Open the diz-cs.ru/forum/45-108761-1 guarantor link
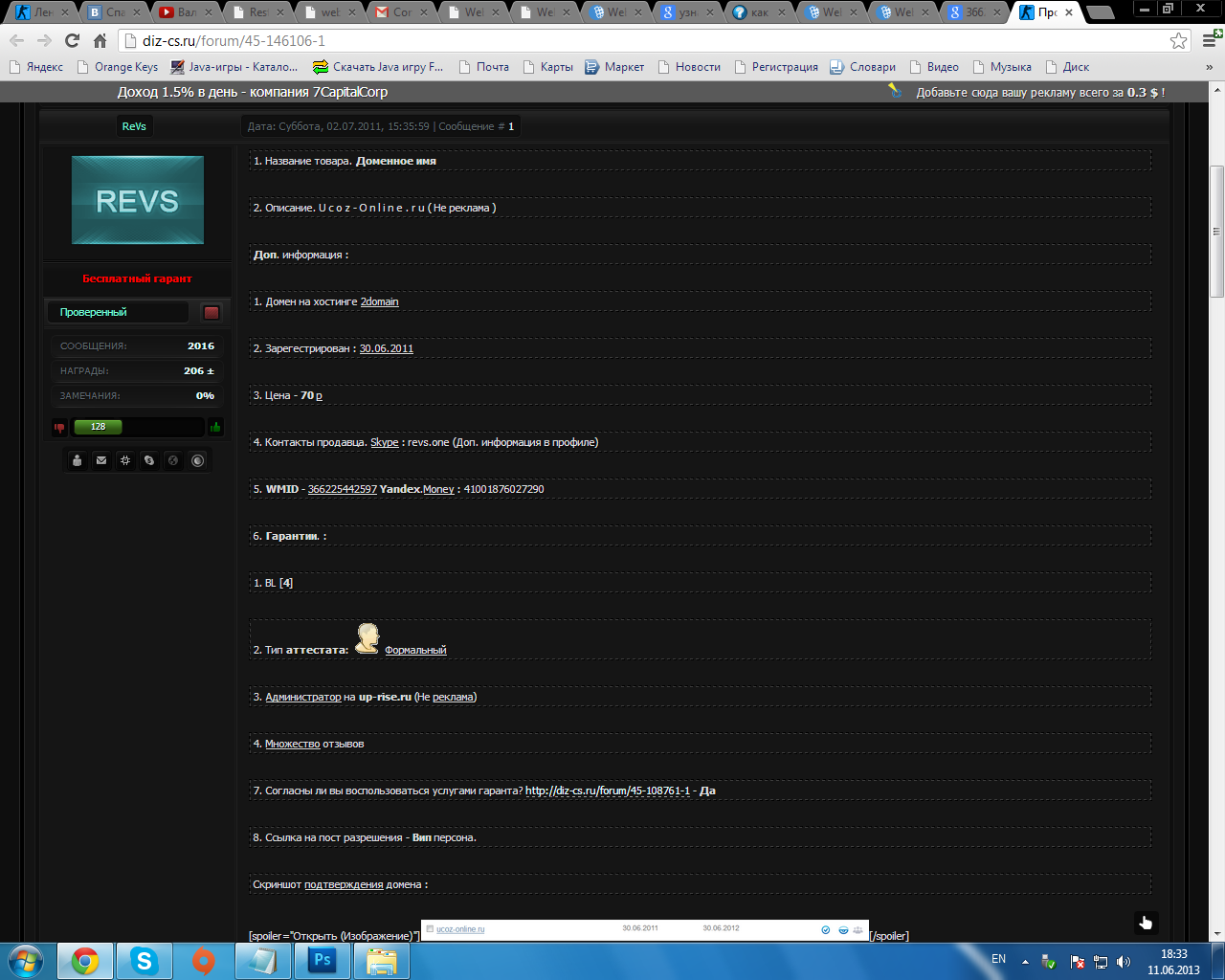Viewport: 1225px width, 980px height. 608,791
